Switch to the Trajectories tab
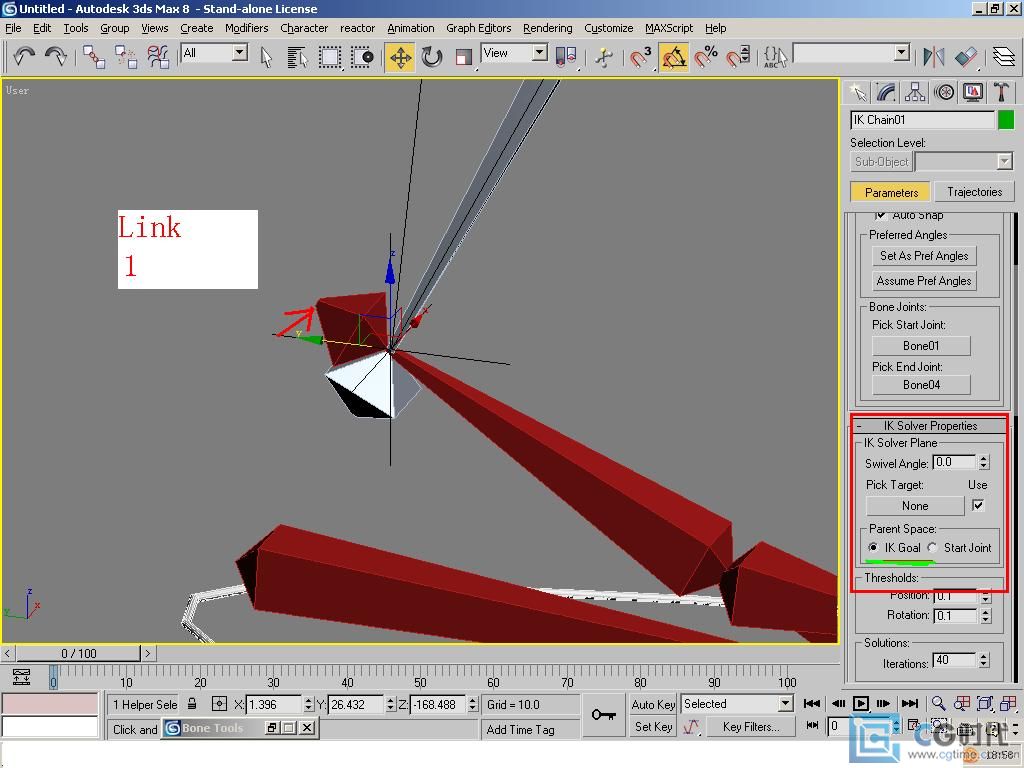This screenshot has height=768, width=1024. coord(974,192)
